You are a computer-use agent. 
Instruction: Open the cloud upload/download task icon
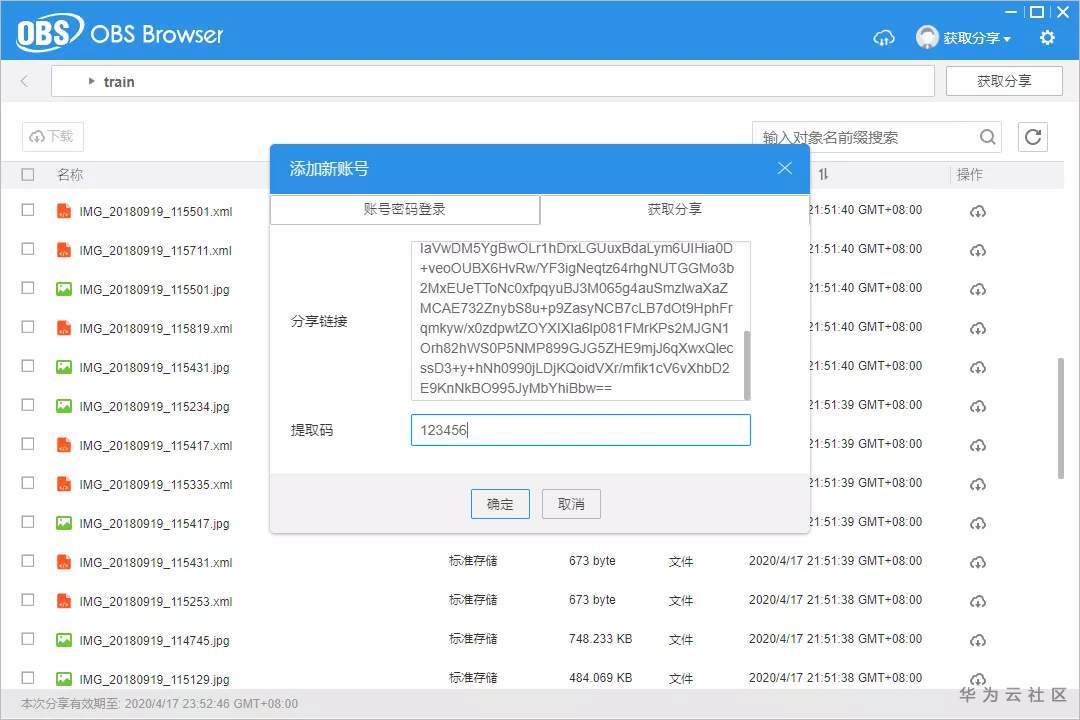[884, 37]
